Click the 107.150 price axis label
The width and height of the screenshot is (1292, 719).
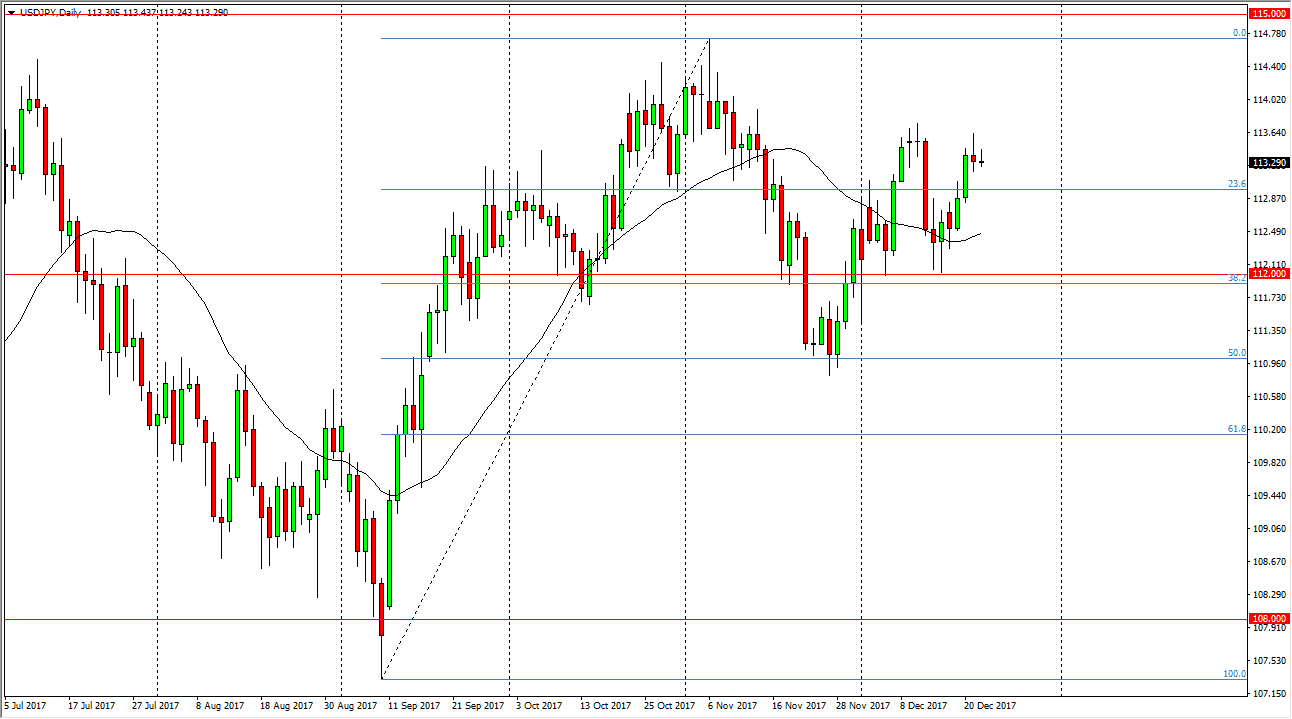click(1270, 694)
